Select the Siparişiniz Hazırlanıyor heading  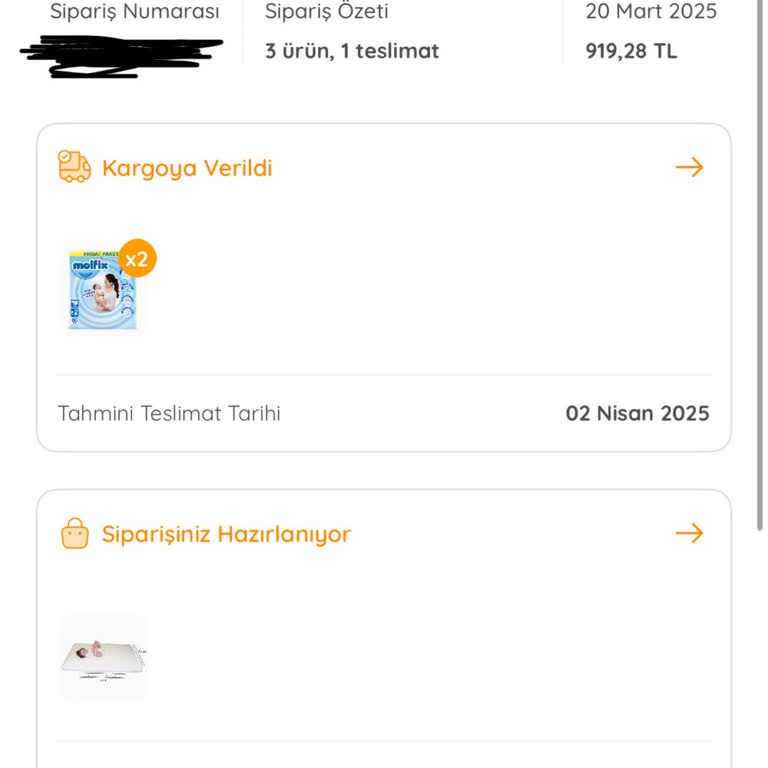226,534
